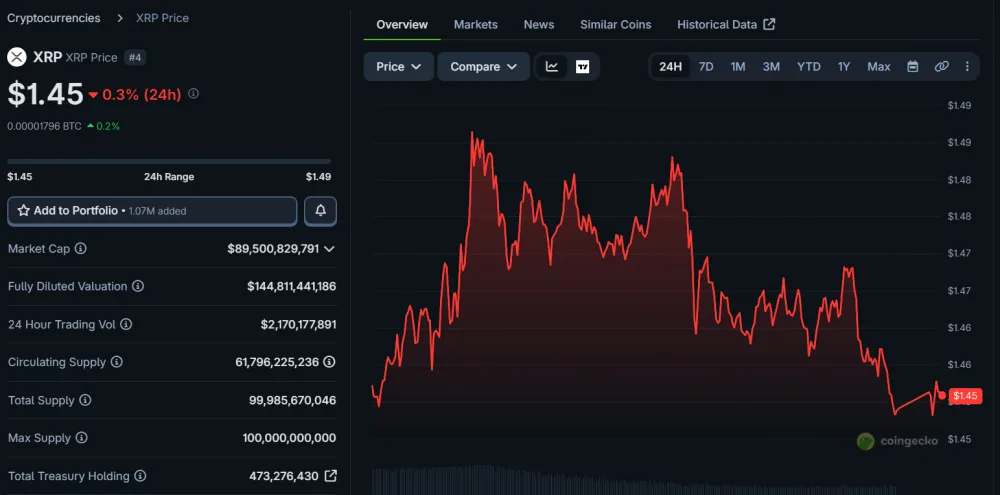Image resolution: width=1000 pixels, height=495 pixels.
Task: Show info for Total Treasury Holding
Action: pyautogui.click(x=140, y=476)
